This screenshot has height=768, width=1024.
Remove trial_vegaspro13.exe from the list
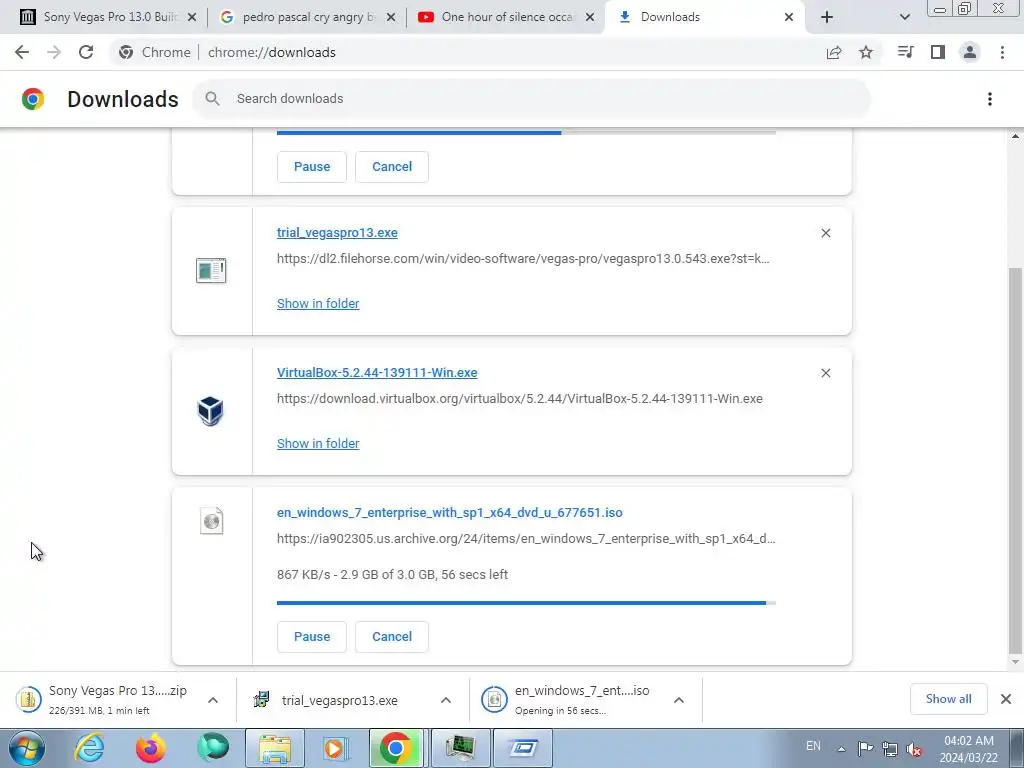825,233
